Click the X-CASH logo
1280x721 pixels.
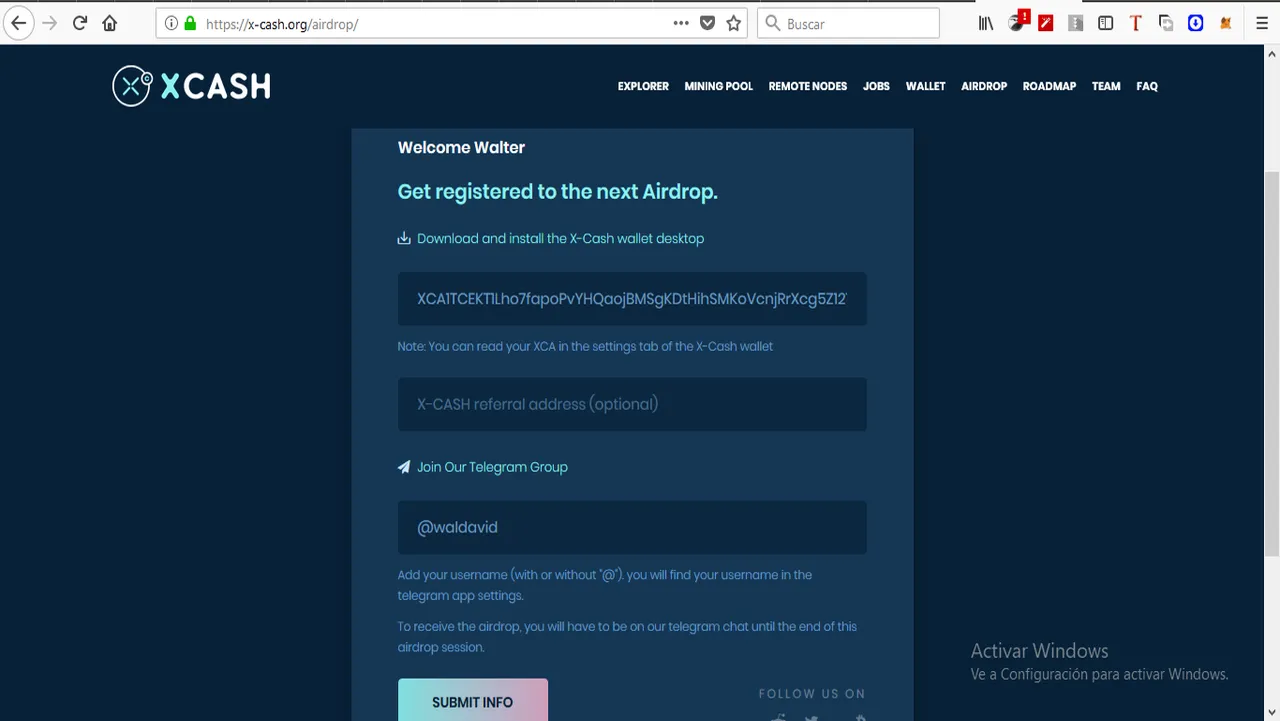coord(191,86)
